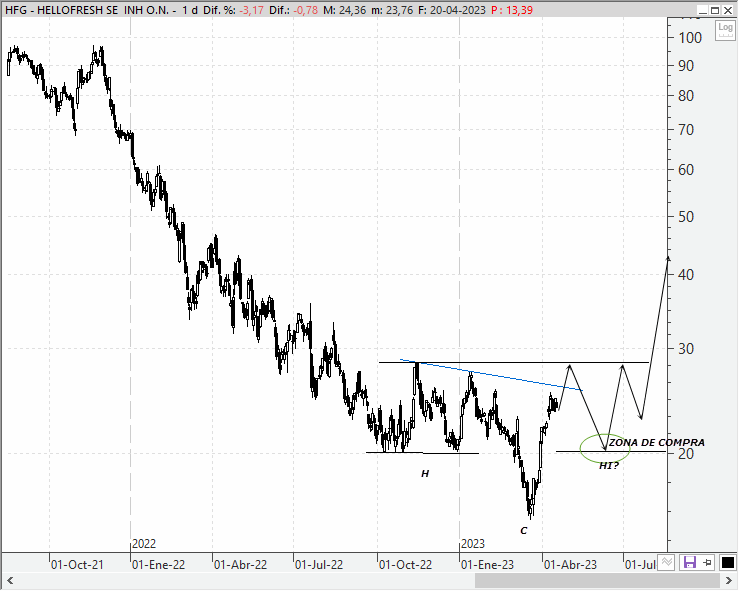739x591 pixels.
Task: Click the horizontal scrollbar right arrow
Action: coord(730,580)
